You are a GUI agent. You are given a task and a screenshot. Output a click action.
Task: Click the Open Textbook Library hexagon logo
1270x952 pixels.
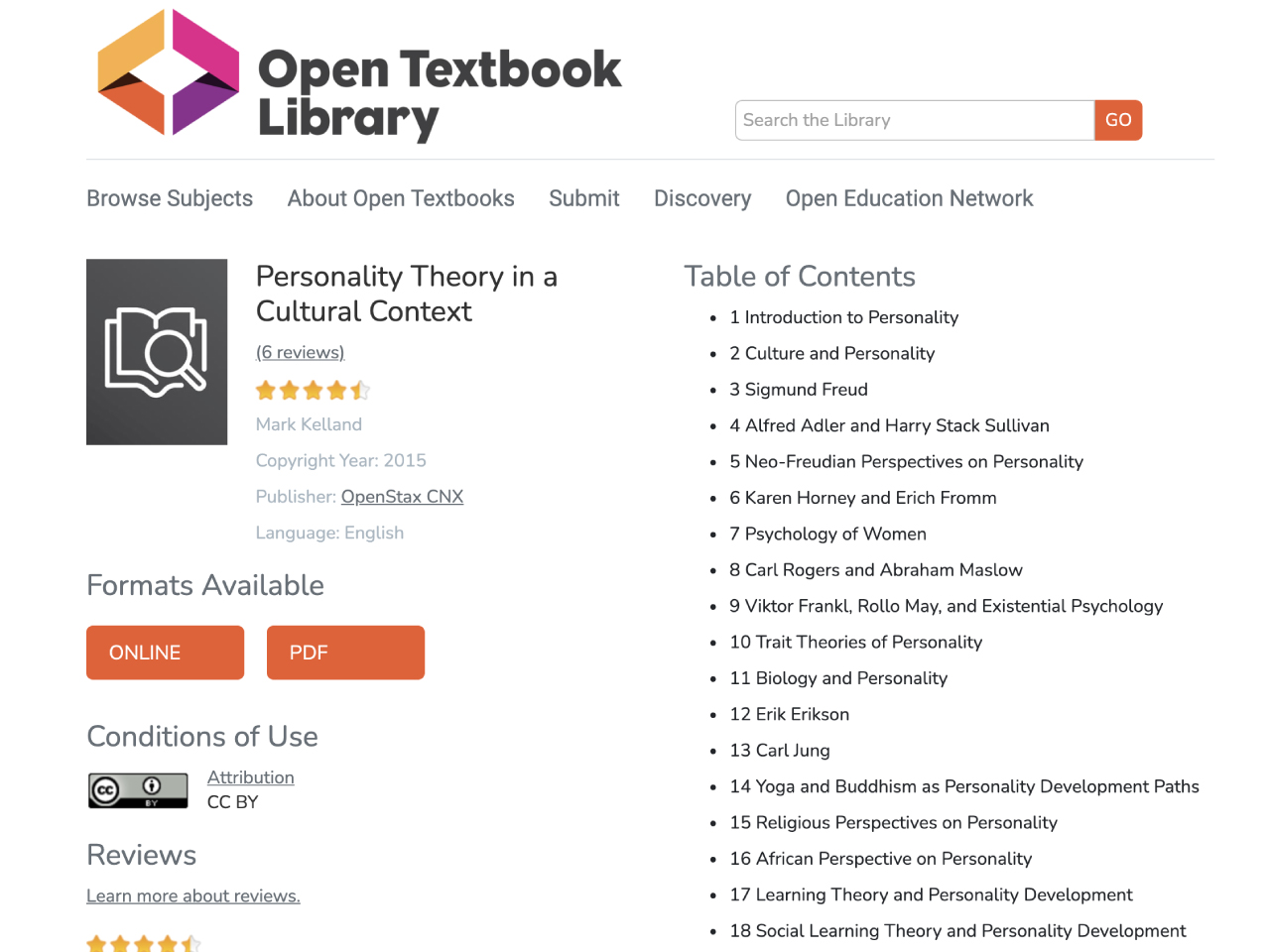tap(169, 71)
